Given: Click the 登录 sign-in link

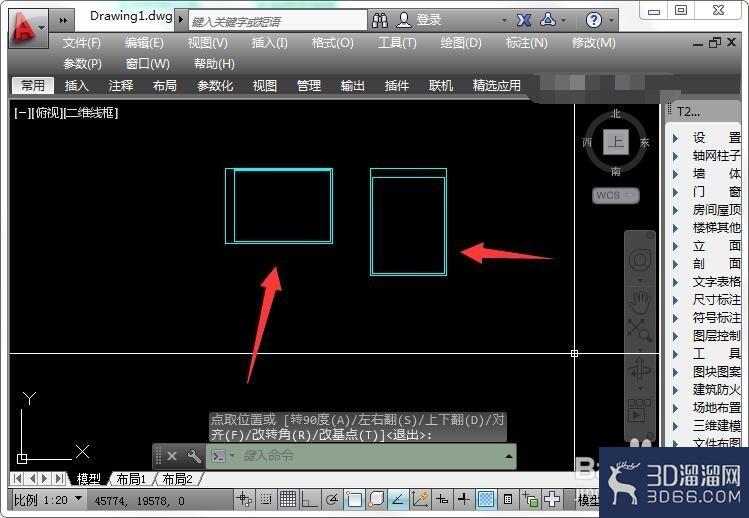Looking at the screenshot, I should click(x=428, y=20).
